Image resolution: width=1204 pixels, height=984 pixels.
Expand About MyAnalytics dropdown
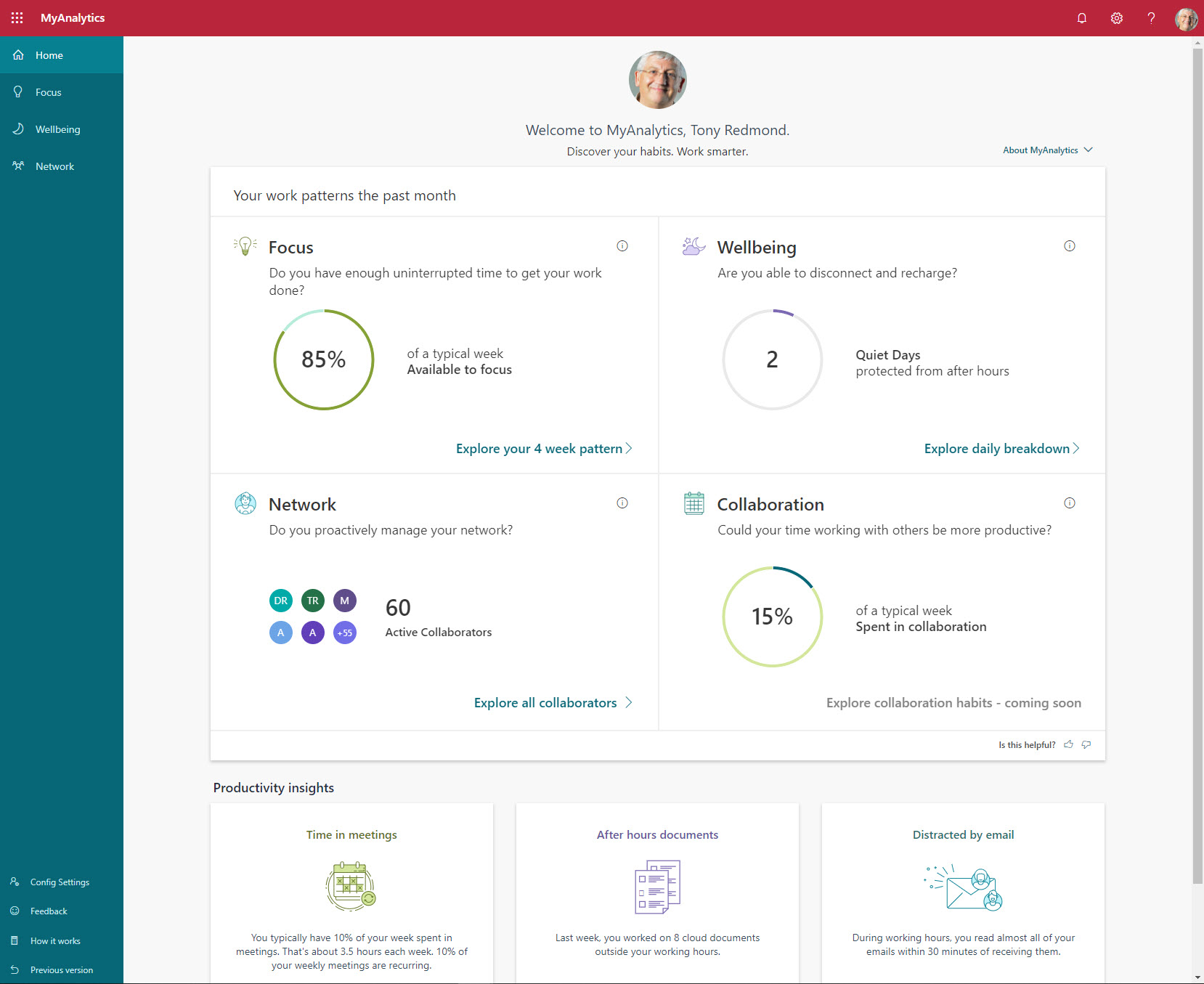click(1047, 150)
